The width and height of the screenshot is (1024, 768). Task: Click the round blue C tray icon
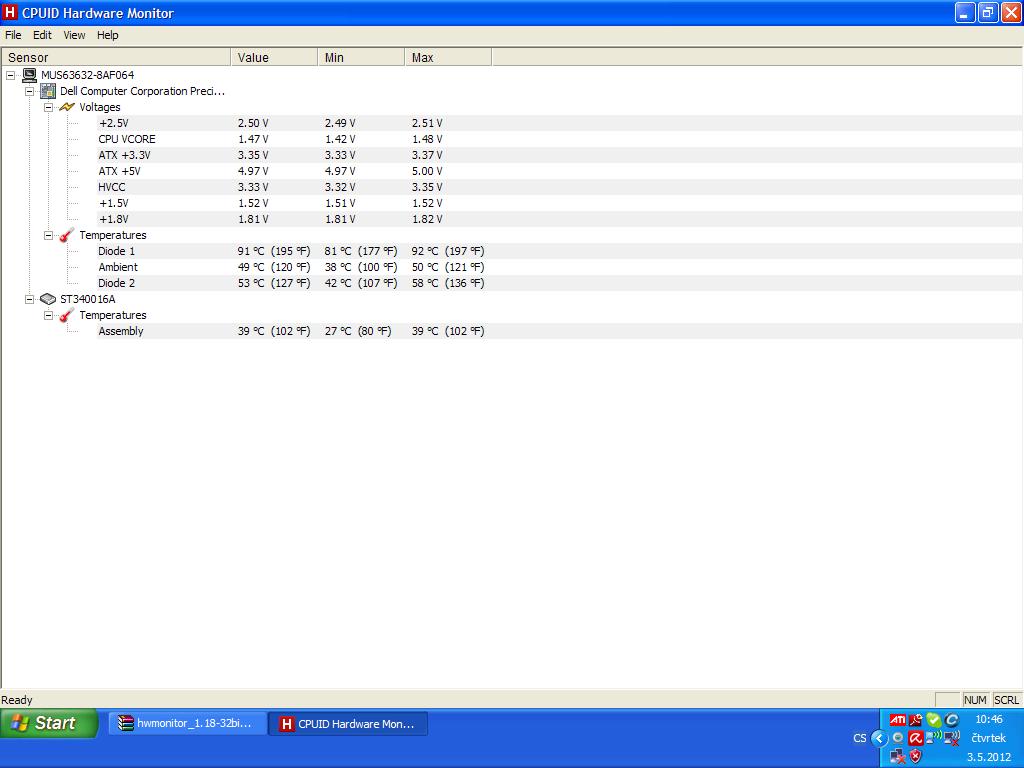click(x=952, y=720)
